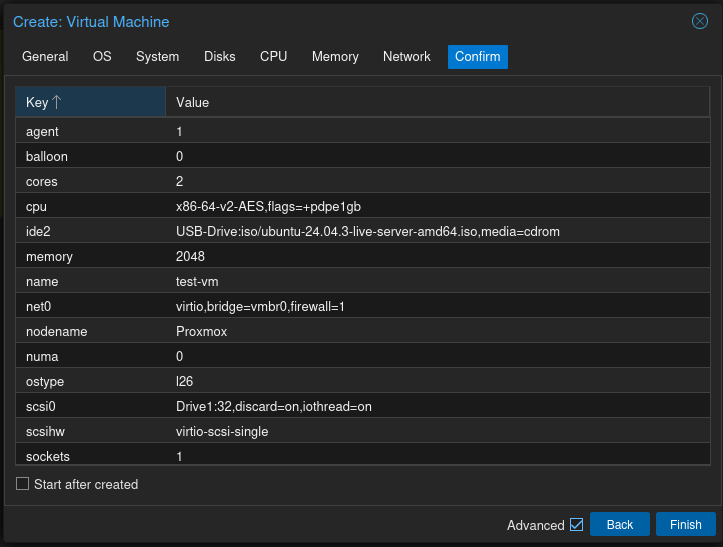
Task: Click the ostype value l26
Action: coord(184,381)
